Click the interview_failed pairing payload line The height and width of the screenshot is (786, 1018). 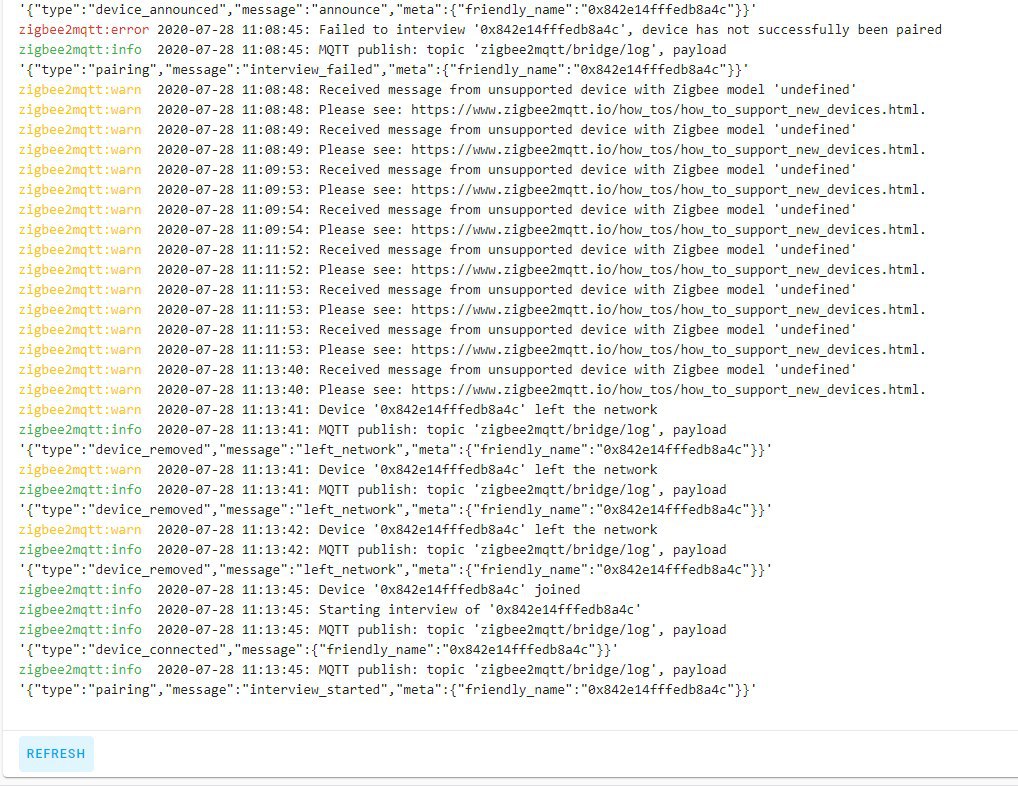tap(384, 69)
